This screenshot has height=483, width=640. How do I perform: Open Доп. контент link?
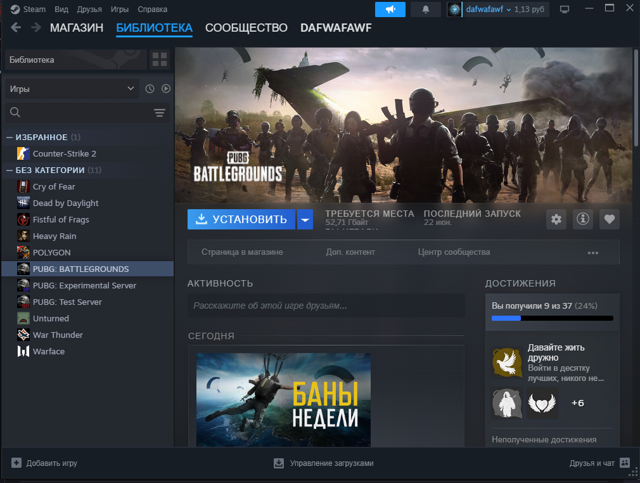(x=350, y=252)
